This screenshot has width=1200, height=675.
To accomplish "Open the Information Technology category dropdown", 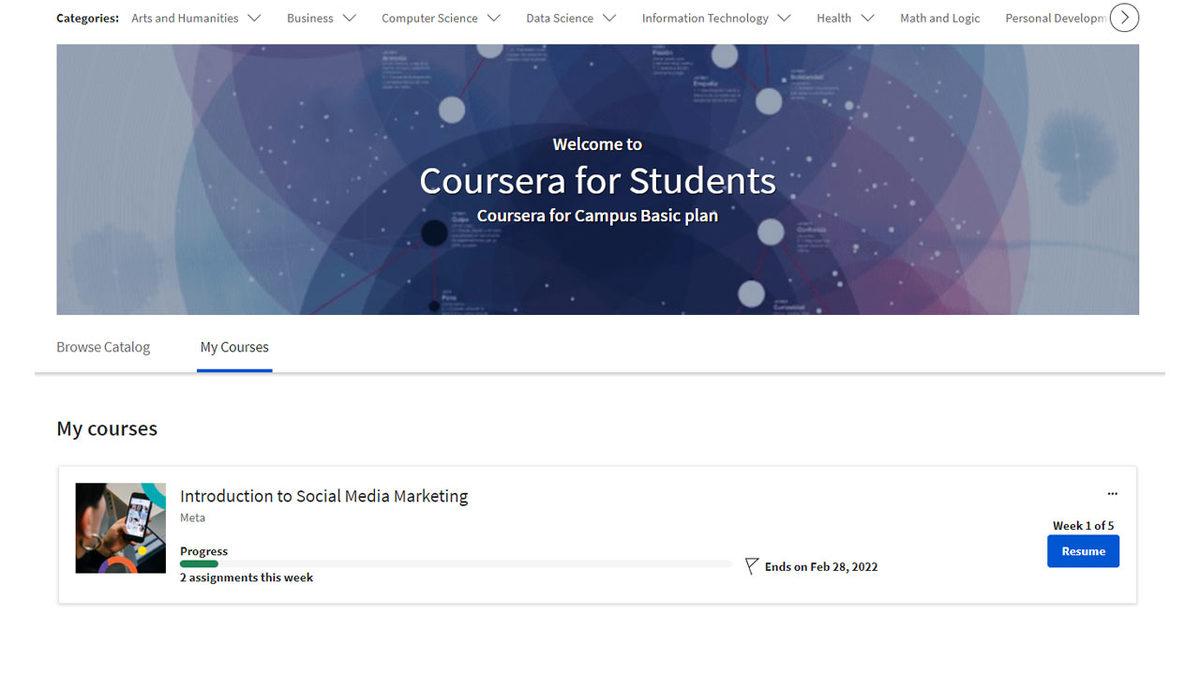I will click(716, 18).
